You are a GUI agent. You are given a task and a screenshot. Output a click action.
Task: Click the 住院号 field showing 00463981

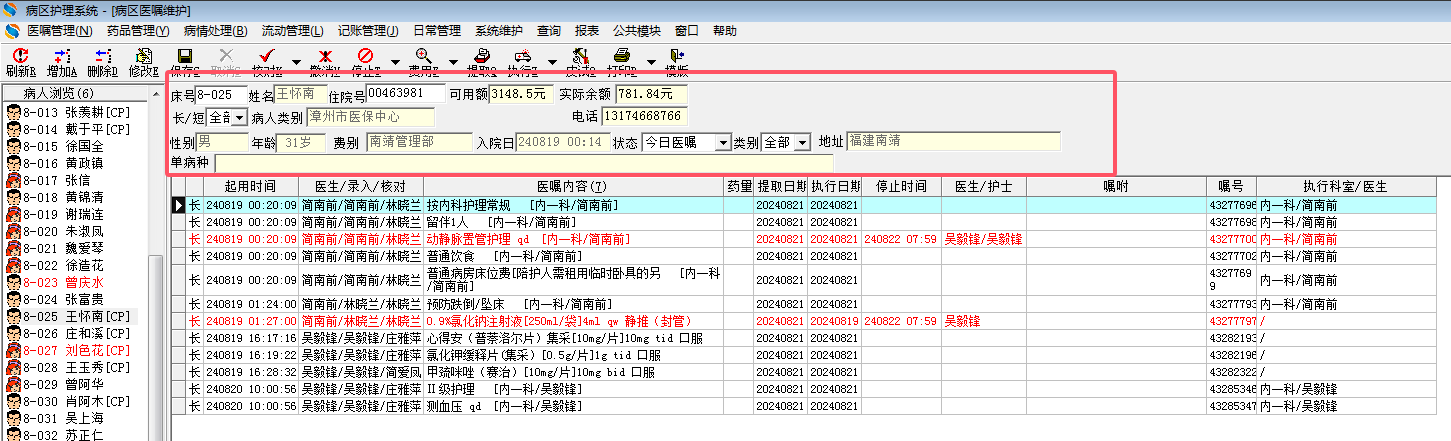click(405, 94)
